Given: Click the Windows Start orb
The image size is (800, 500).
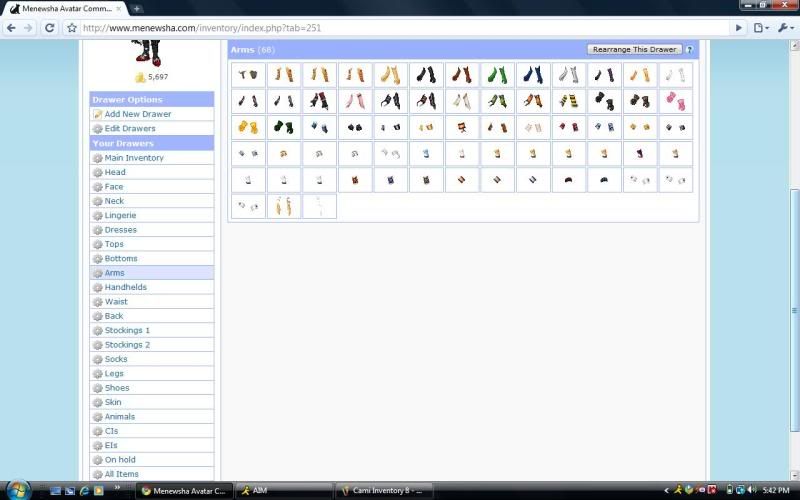Looking at the screenshot, I should coord(18,490).
